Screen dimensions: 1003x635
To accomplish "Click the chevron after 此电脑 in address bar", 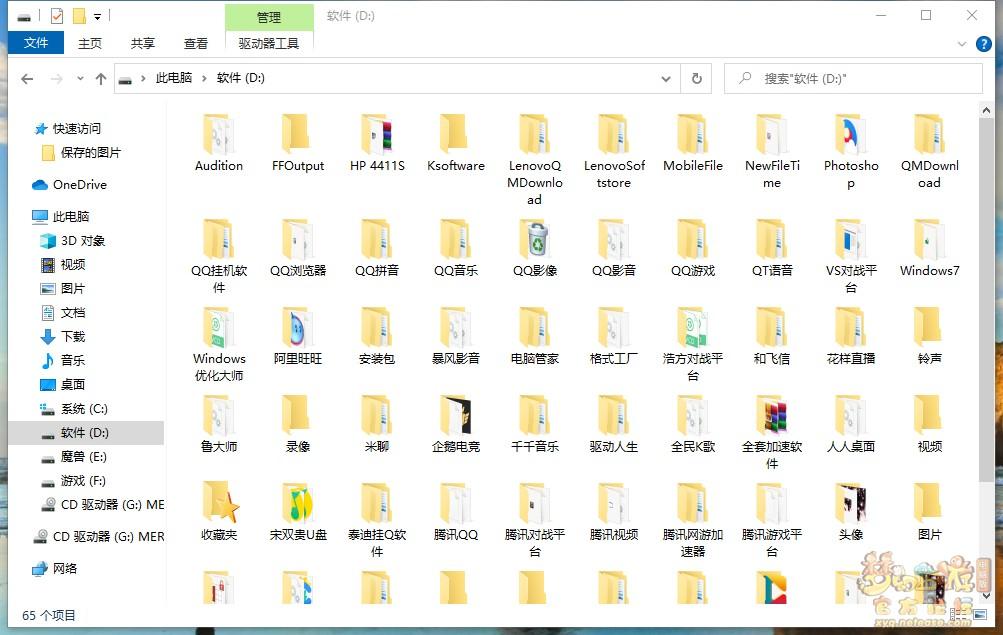I will pos(204,78).
